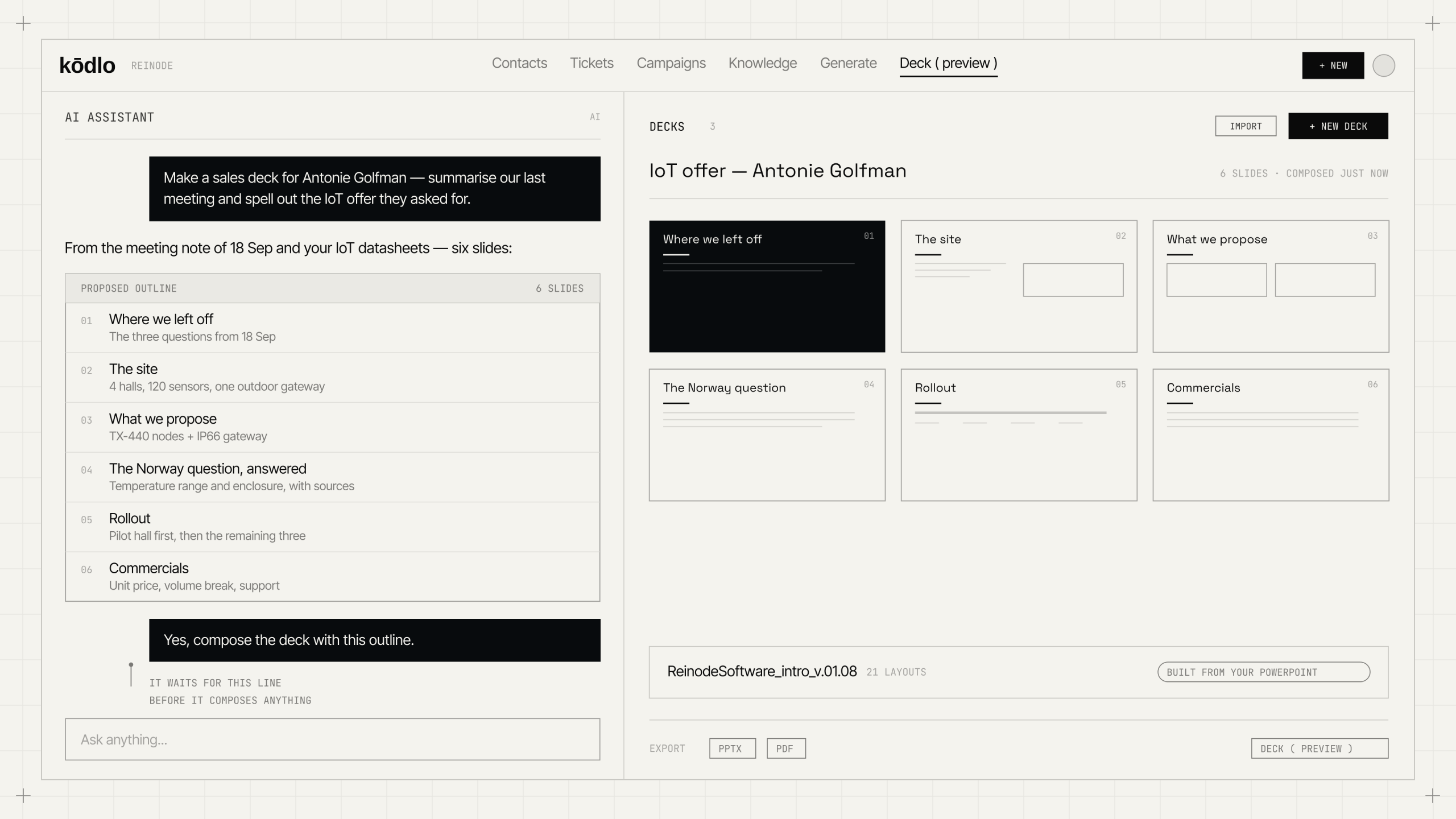The width and height of the screenshot is (1456, 819).
Task: Click the BUILT FROM YOUR POWERPOINT pill
Action: point(1263,672)
